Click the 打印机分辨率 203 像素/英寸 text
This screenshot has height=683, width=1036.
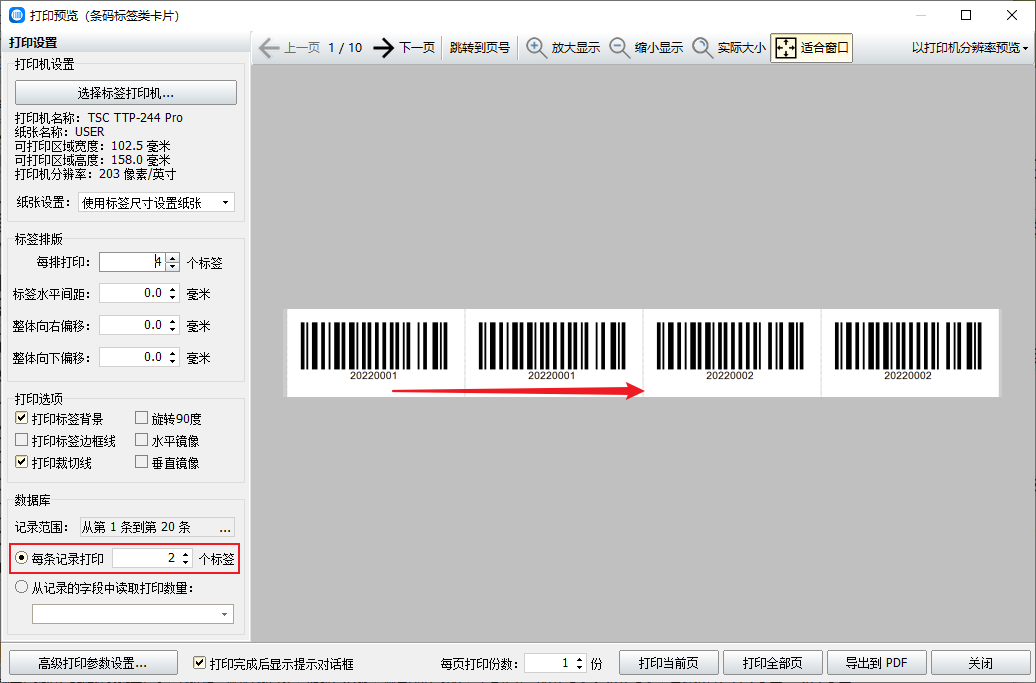(x=96, y=174)
